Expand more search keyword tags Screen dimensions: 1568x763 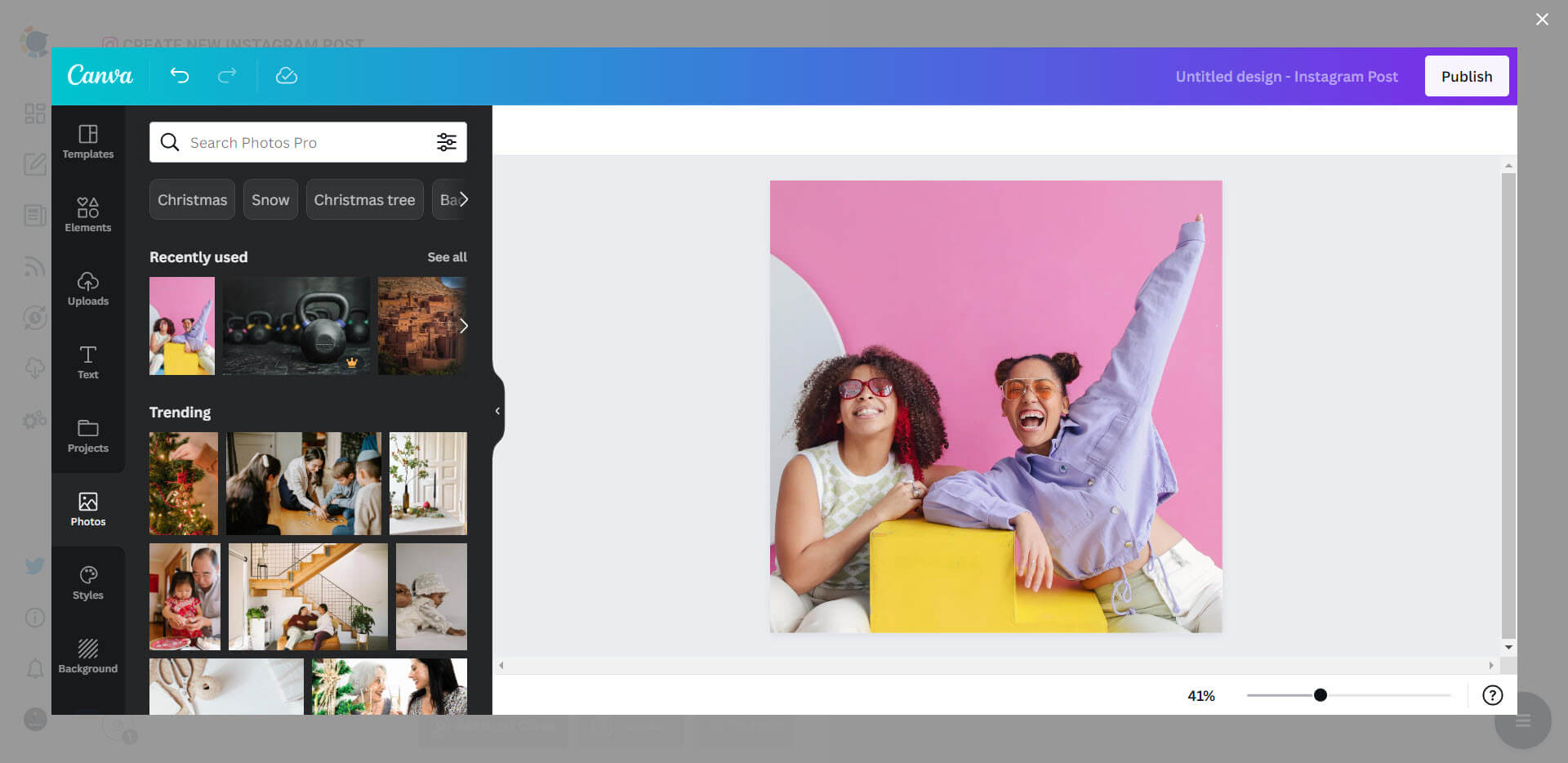pos(463,199)
